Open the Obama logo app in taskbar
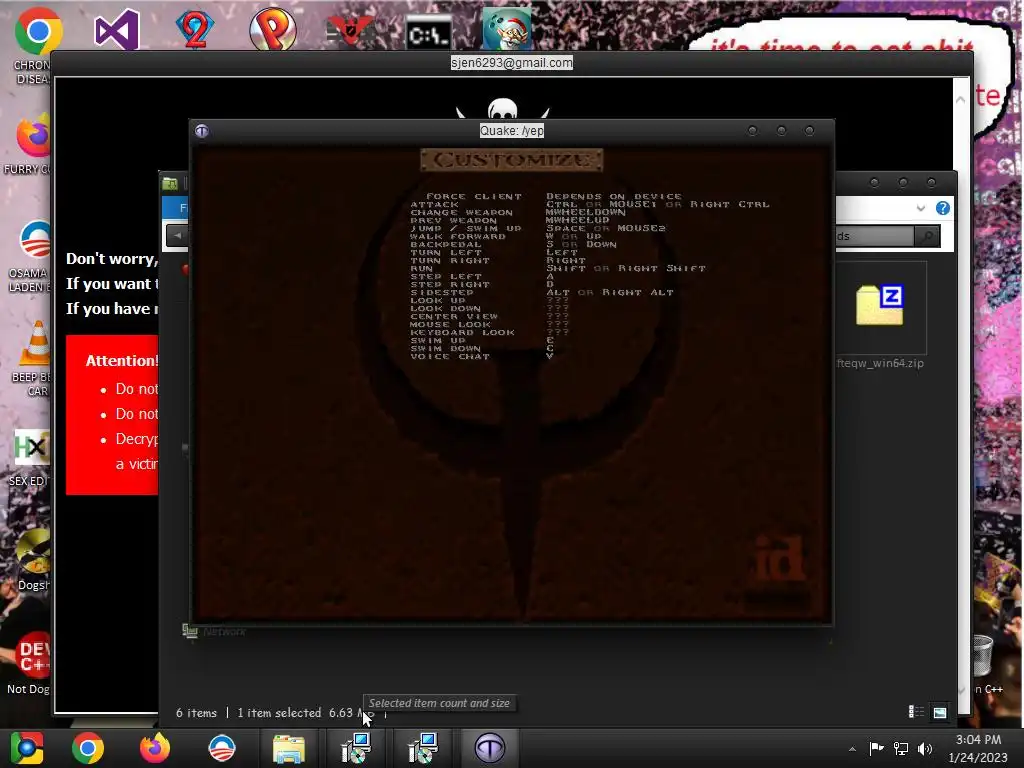Image resolution: width=1024 pixels, height=768 pixels. tap(221, 748)
